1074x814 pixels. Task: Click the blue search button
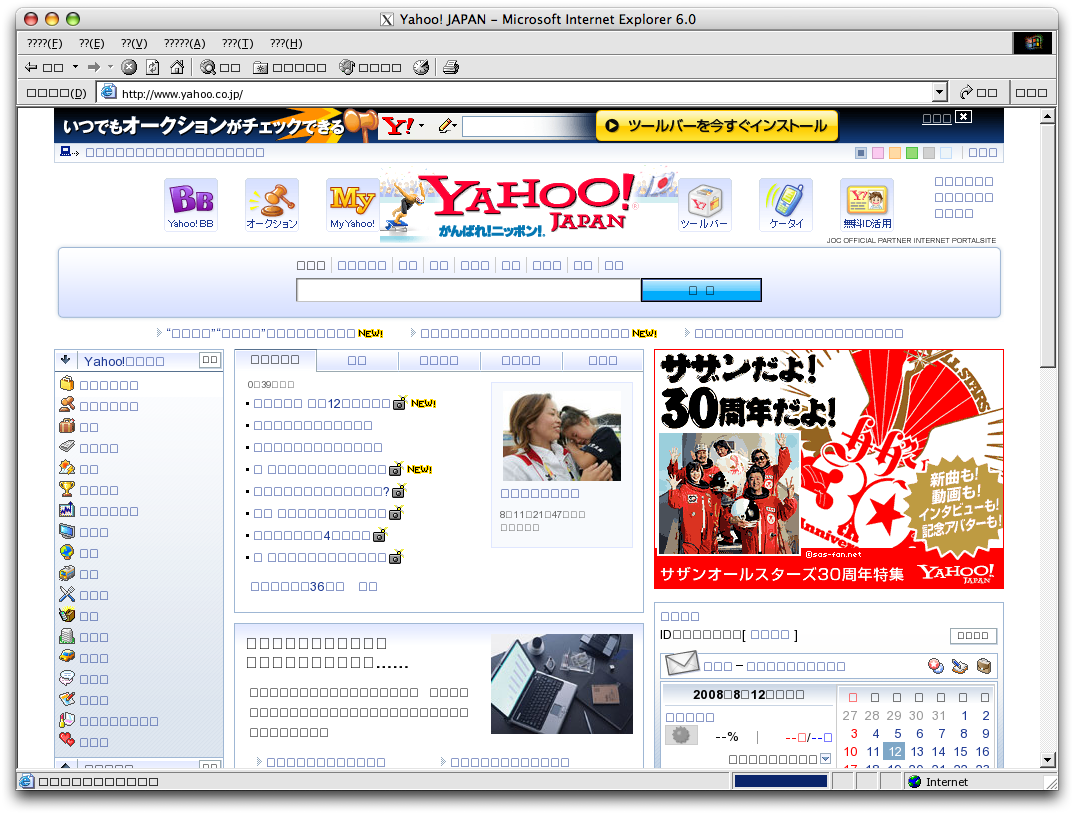[x=701, y=291]
